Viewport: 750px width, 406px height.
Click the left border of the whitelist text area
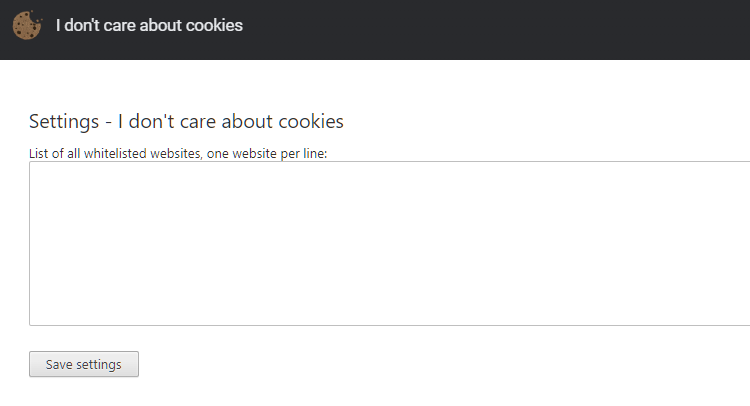click(30, 243)
